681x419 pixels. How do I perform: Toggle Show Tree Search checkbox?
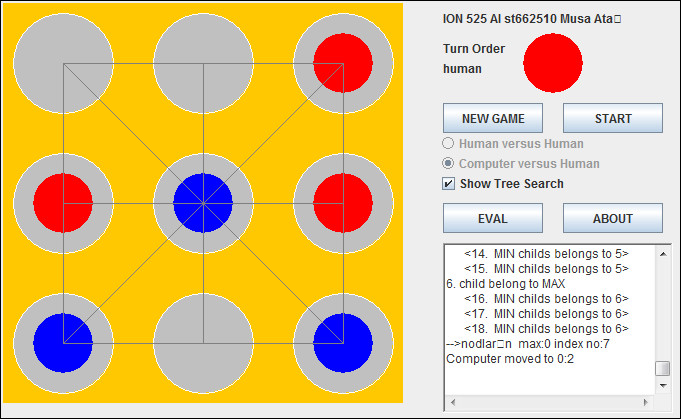[x=503, y=183]
